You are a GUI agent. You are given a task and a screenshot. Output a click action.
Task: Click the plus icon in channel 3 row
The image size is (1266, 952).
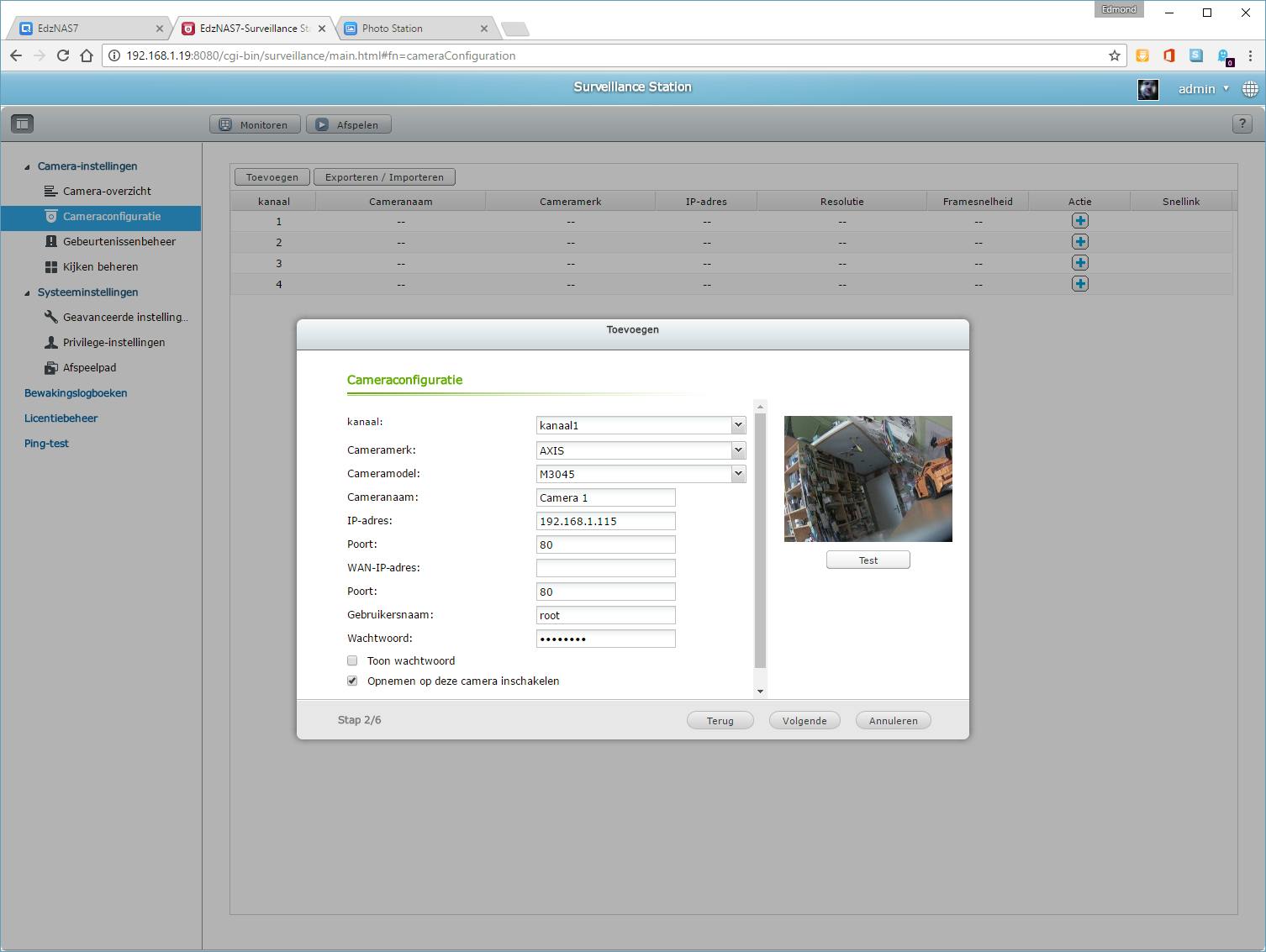pyautogui.click(x=1079, y=263)
